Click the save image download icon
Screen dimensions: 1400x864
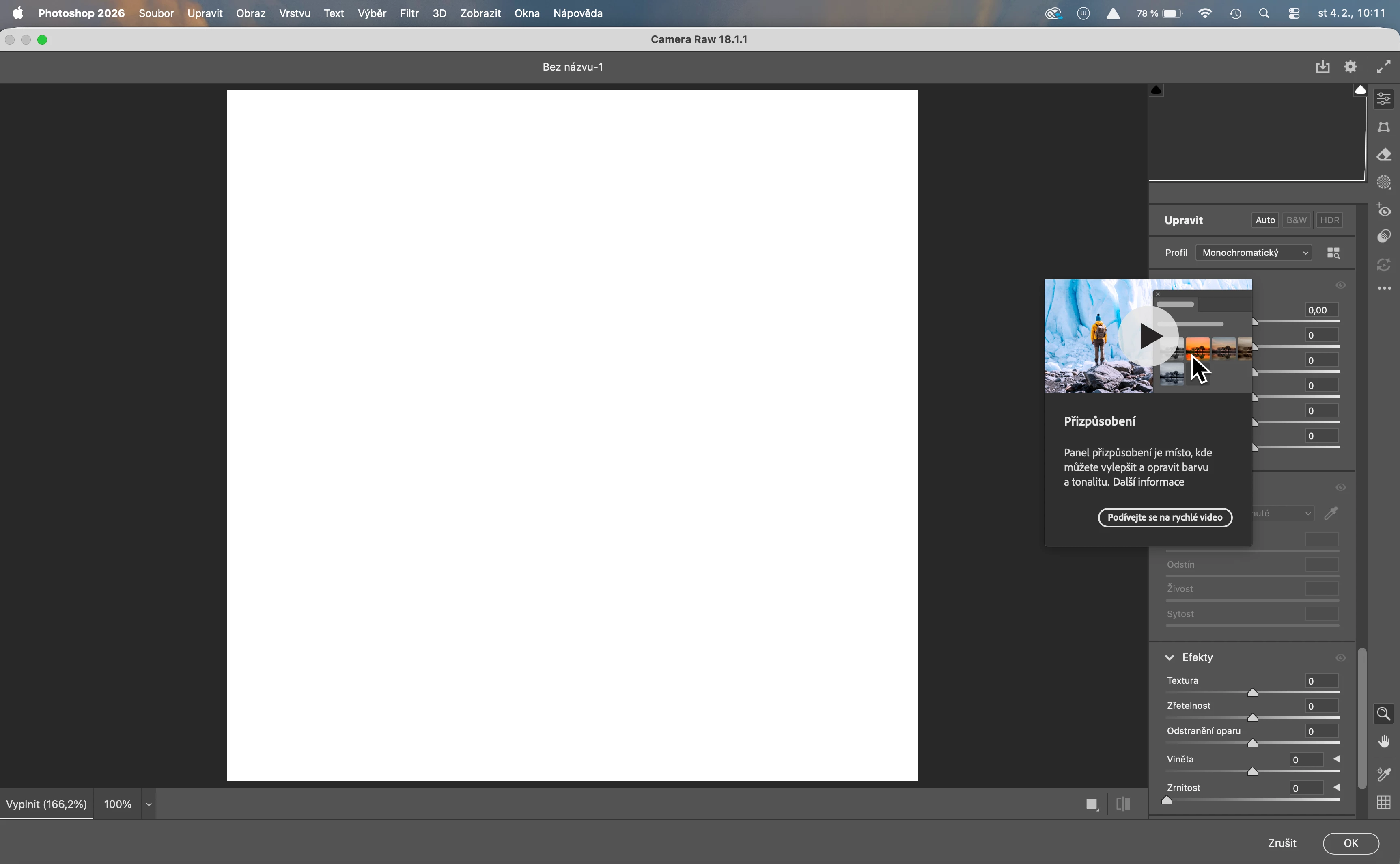pyautogui.click(x=1323, y=67)
